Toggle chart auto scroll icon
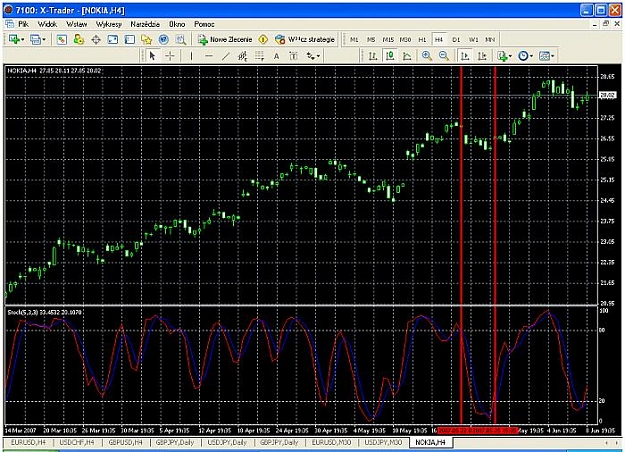 point(465,56)
